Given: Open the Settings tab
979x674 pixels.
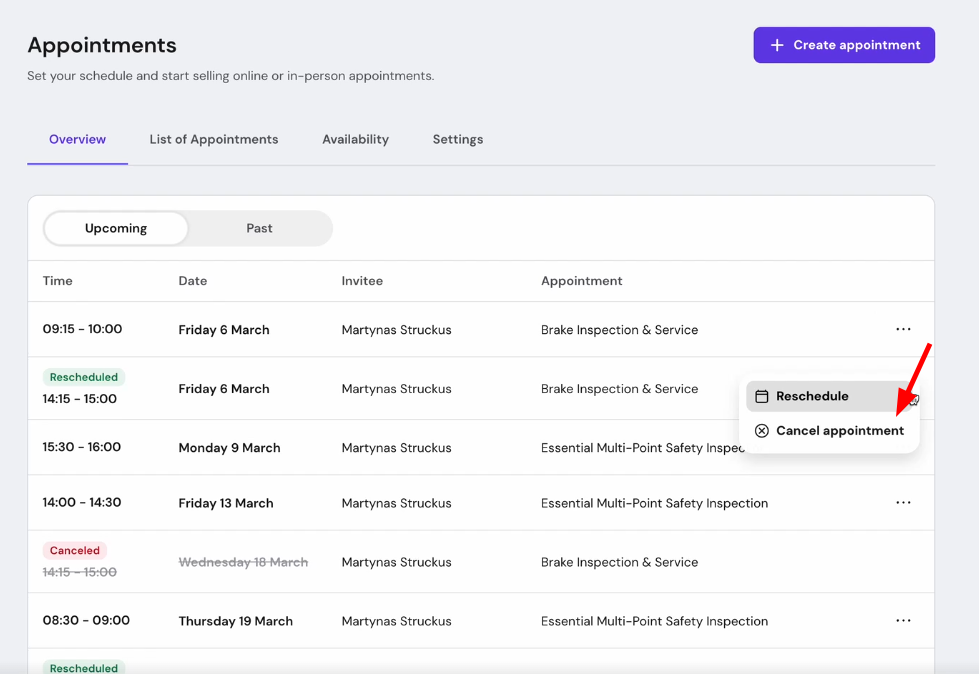Looking at the screenshot, I should 458,139.
